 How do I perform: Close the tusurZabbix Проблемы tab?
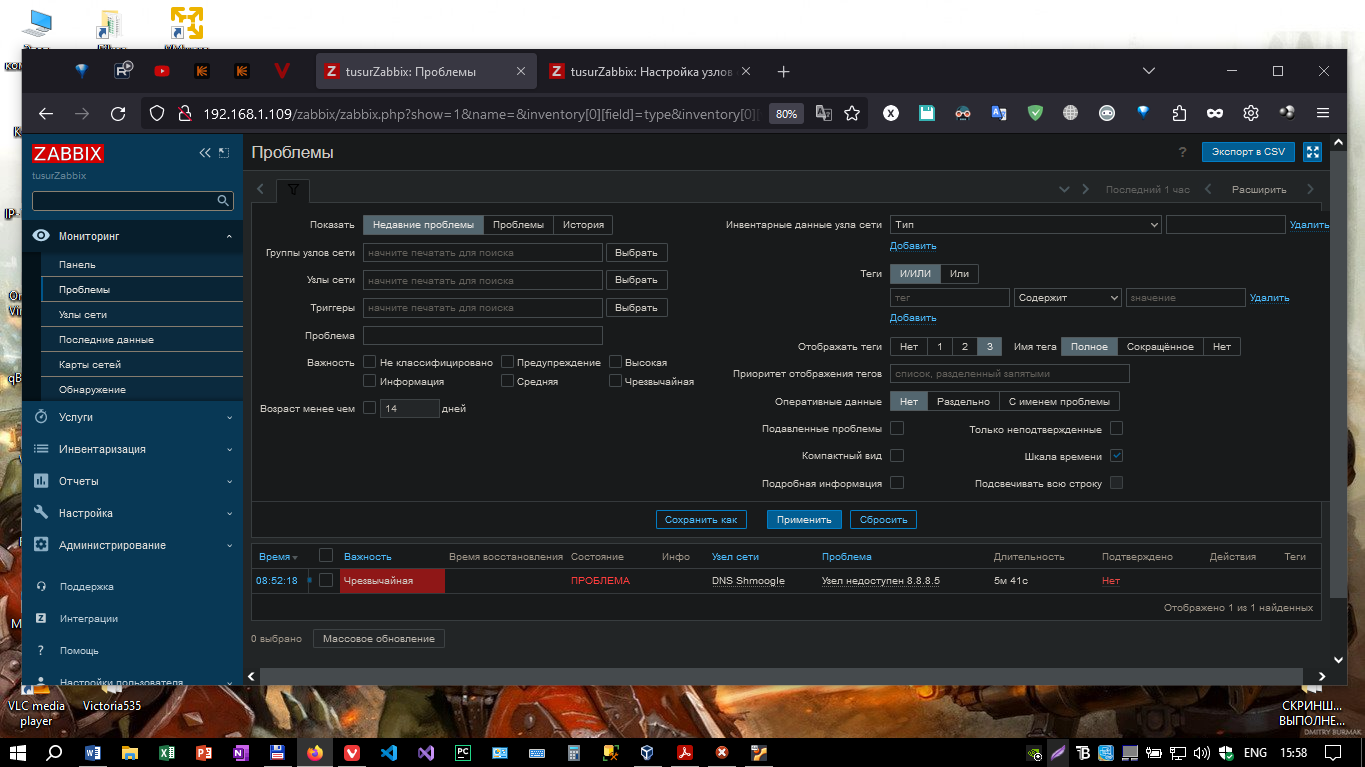pos(520,72)
